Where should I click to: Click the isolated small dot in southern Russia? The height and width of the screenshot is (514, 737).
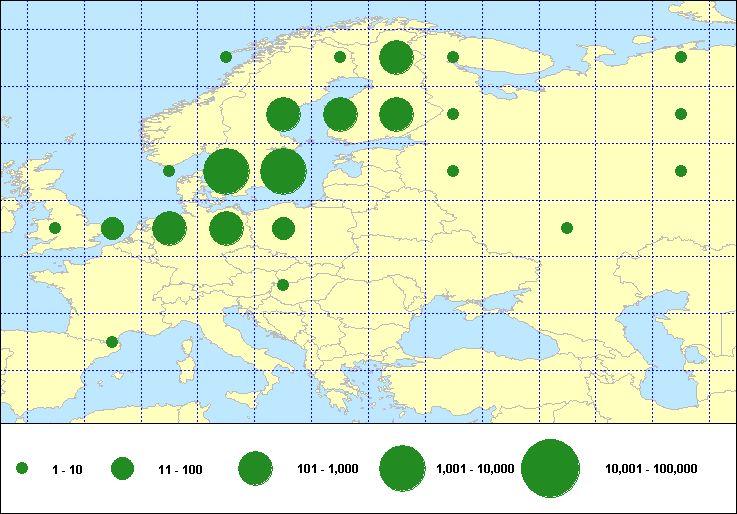(567, 228)
